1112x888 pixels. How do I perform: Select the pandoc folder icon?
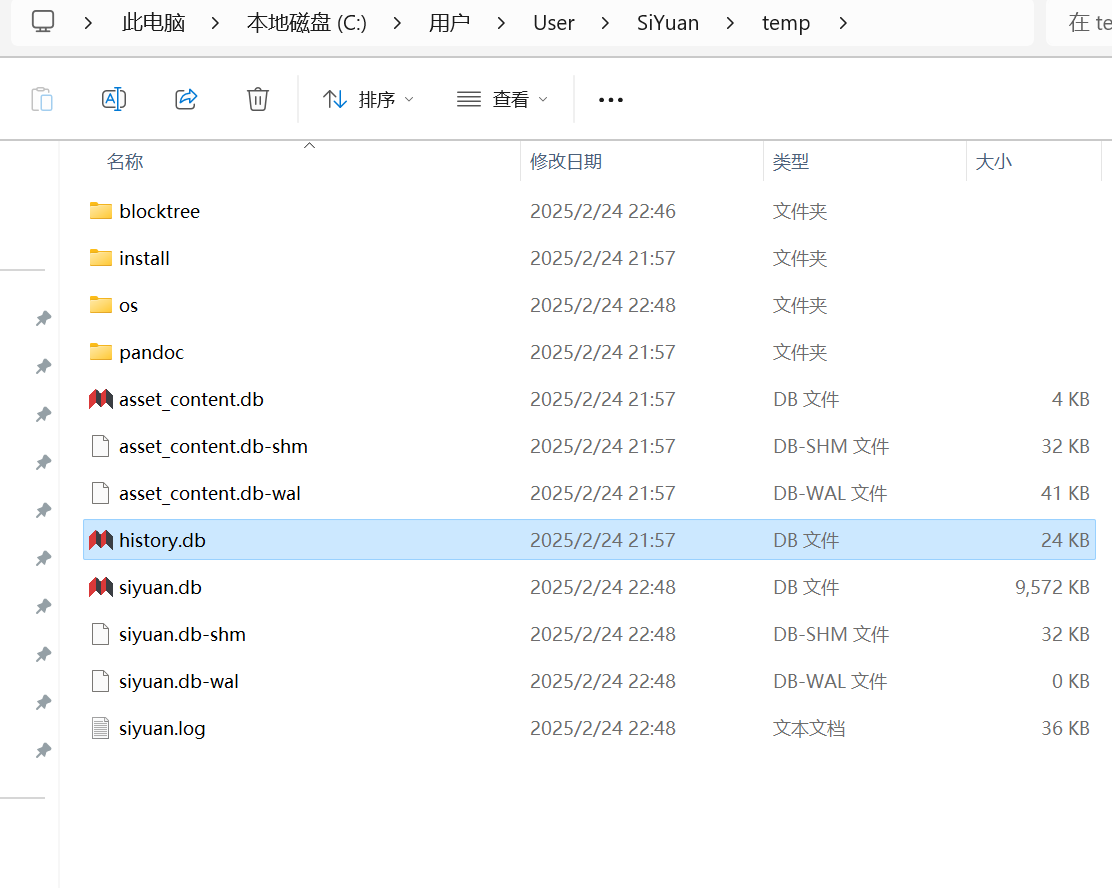tap(101, 352)
